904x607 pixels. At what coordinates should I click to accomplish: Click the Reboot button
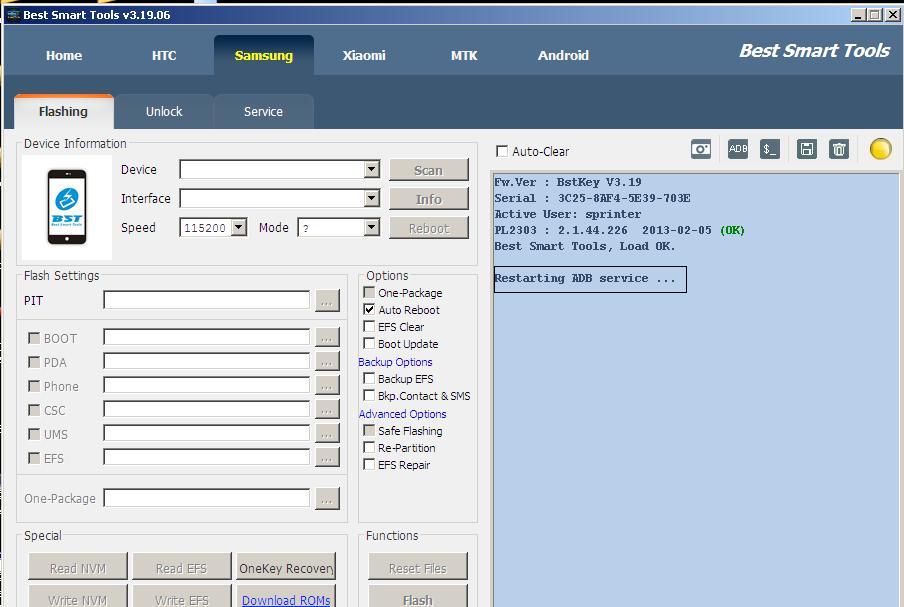pos(428,228)
